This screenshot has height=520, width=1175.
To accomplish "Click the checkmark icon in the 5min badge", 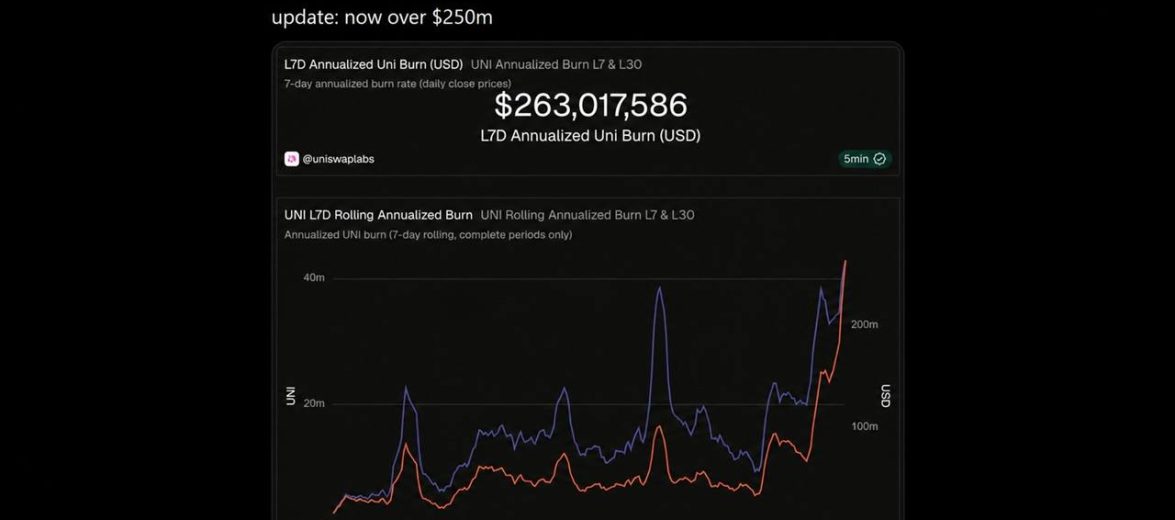I will coord(880,159).
